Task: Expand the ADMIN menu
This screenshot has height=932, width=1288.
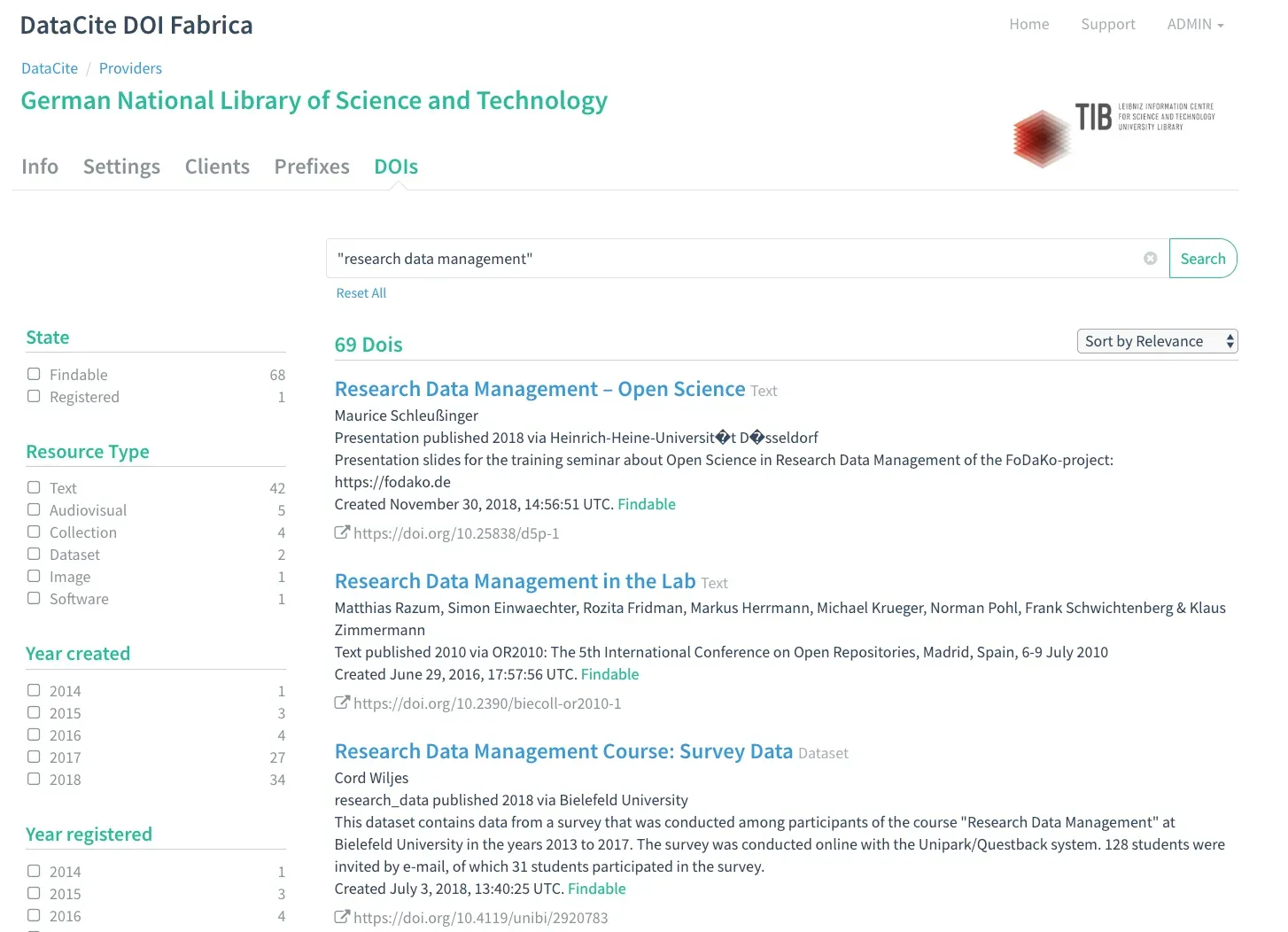Action: tap(1194, 25)
